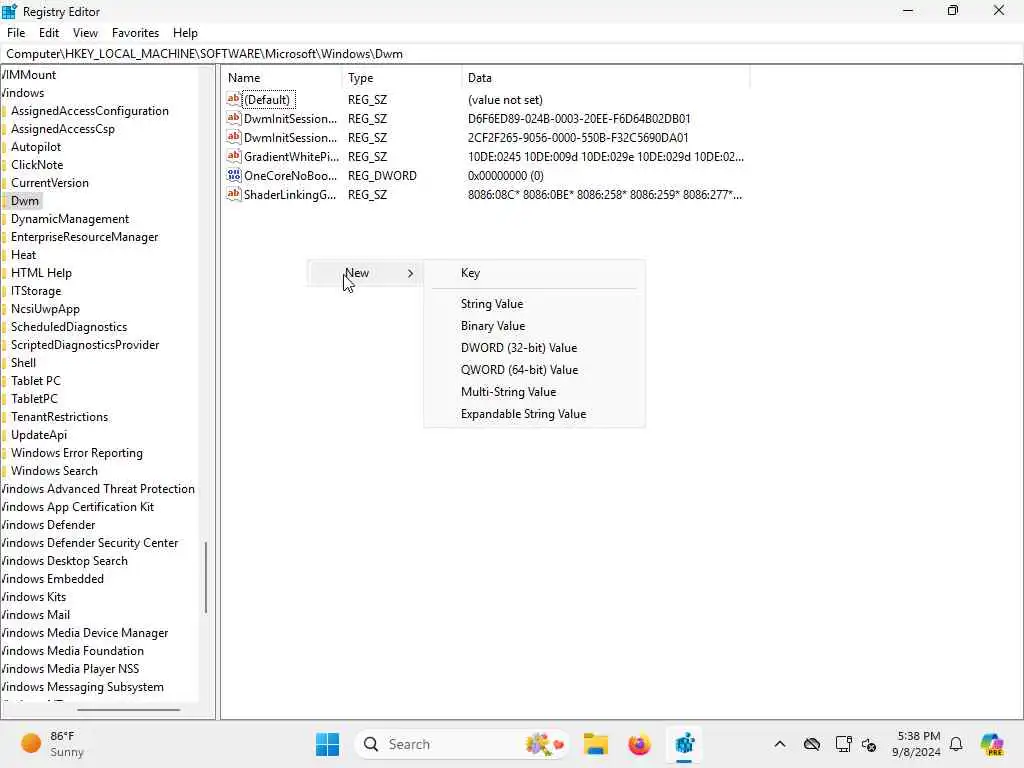Sort values by the Data column header

pos(605,78)
